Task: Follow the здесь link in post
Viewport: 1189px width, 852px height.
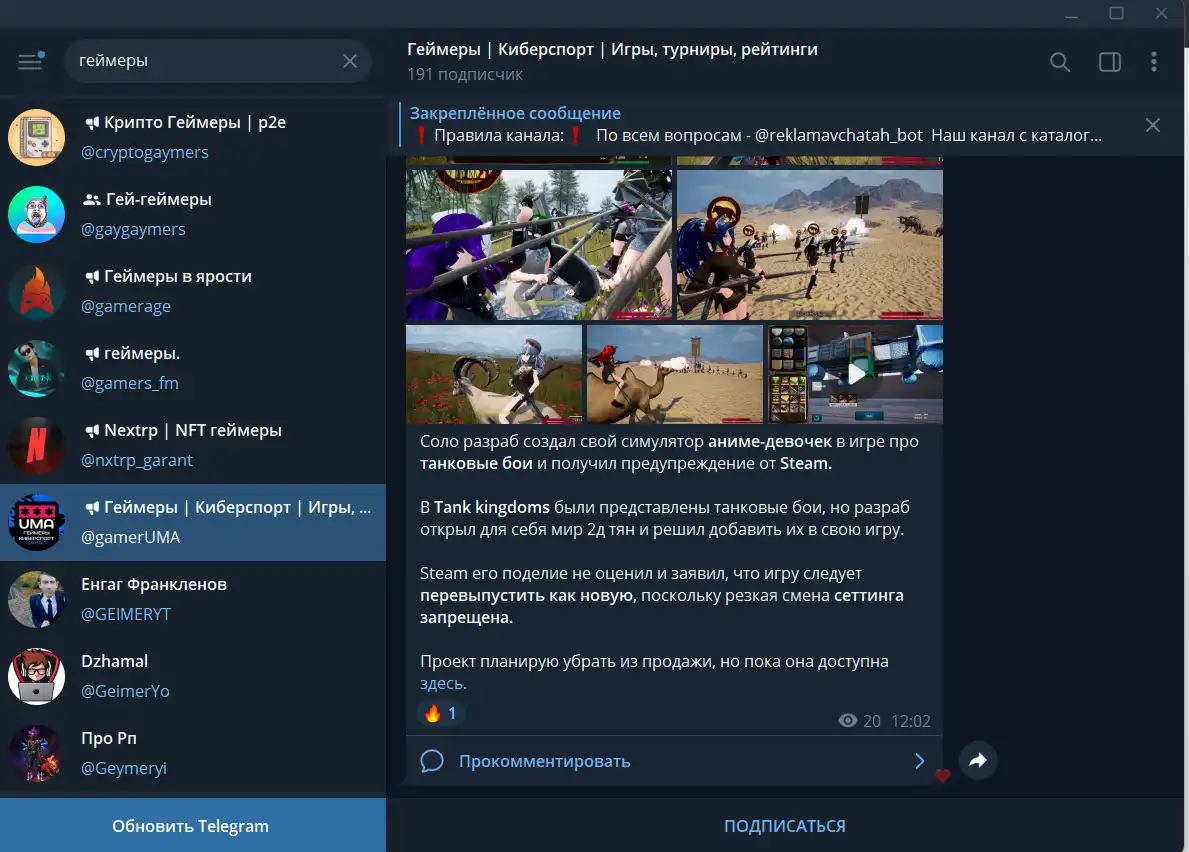Action: coord(443,683)
